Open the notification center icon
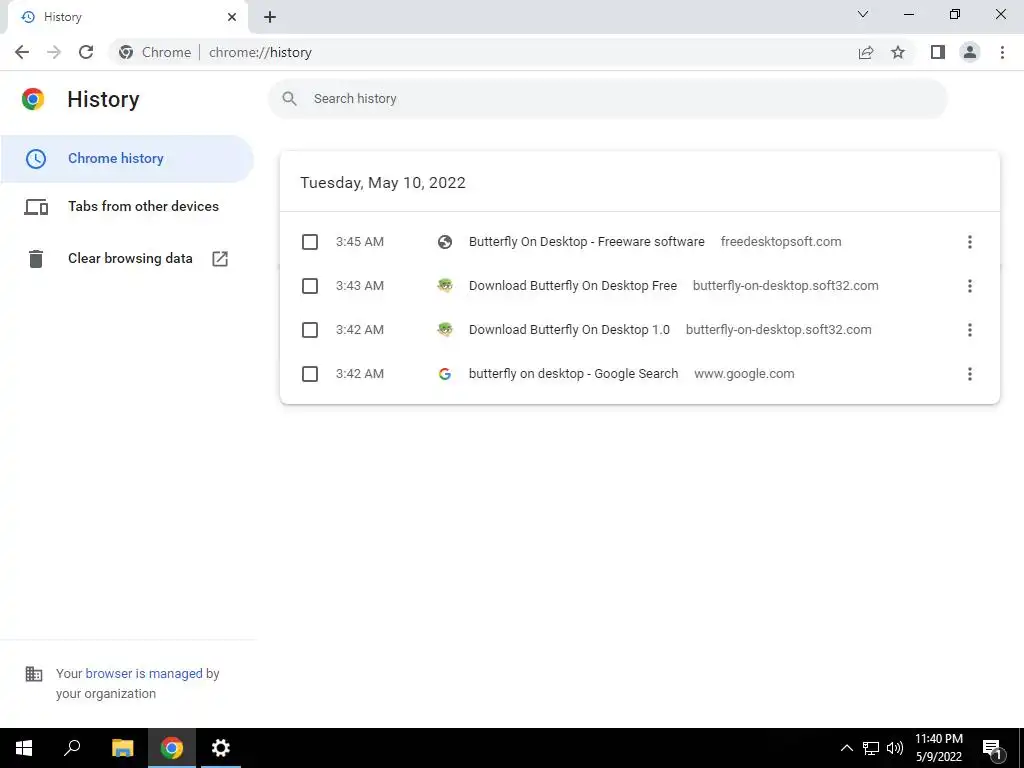 pos(993,748)
